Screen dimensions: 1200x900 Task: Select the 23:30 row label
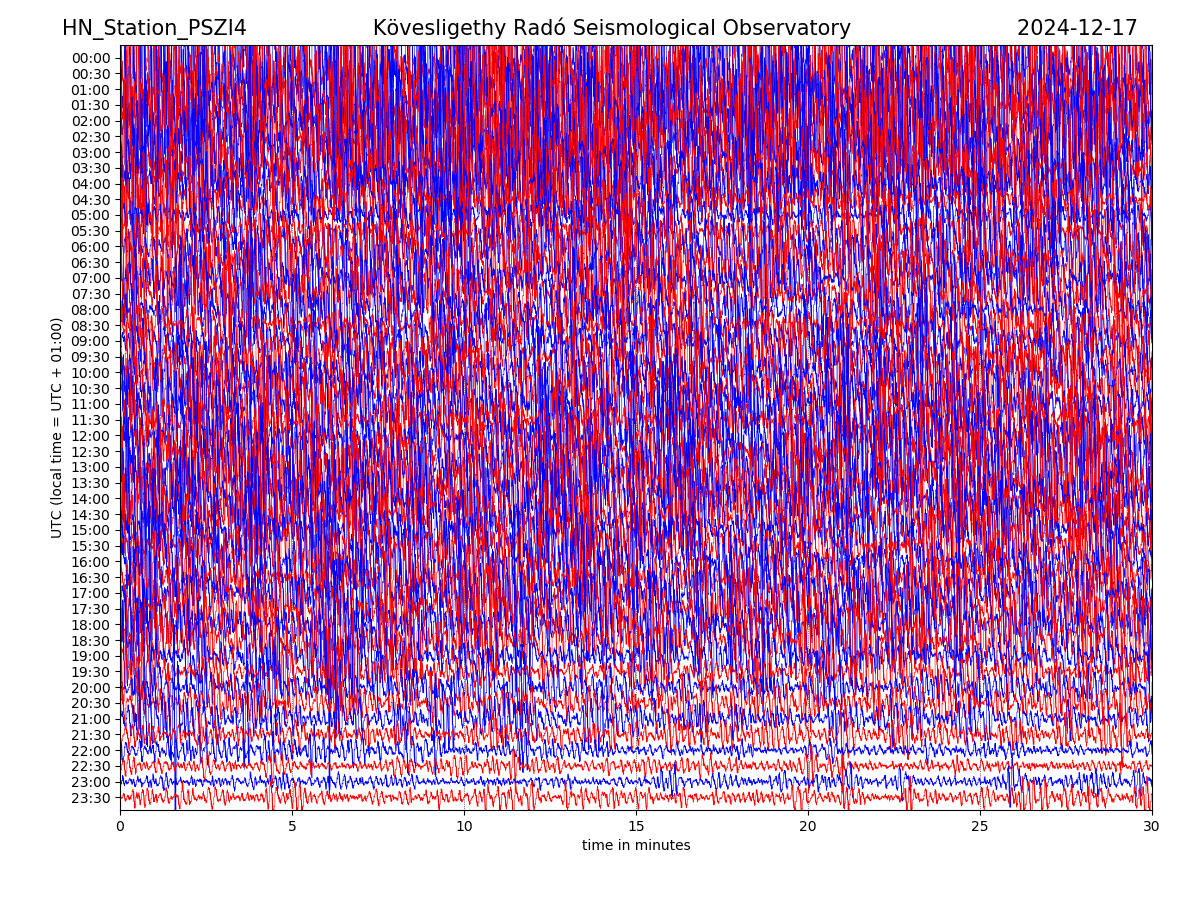[91, 798]
